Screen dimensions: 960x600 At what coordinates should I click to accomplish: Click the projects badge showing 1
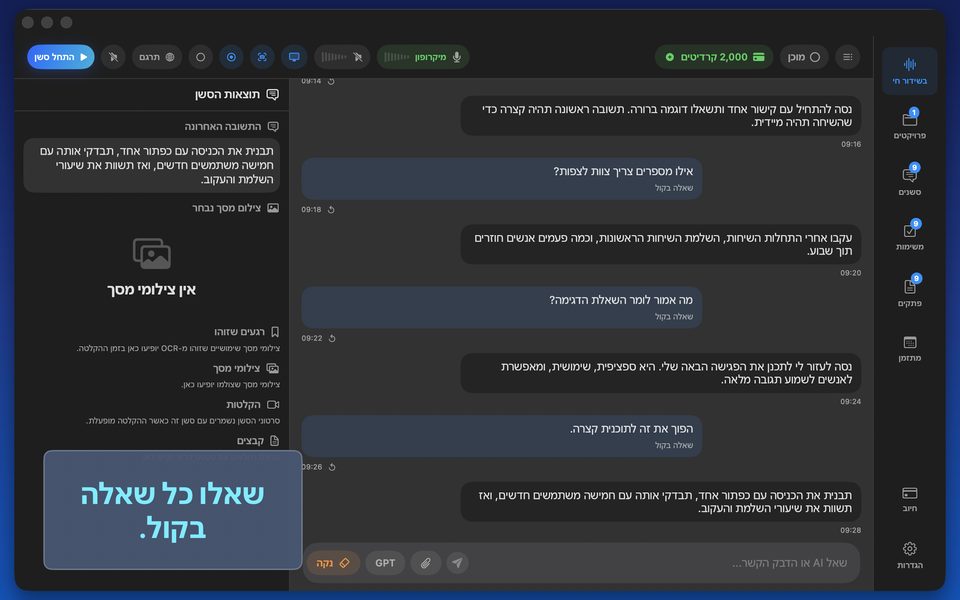[x=914, y=112]
